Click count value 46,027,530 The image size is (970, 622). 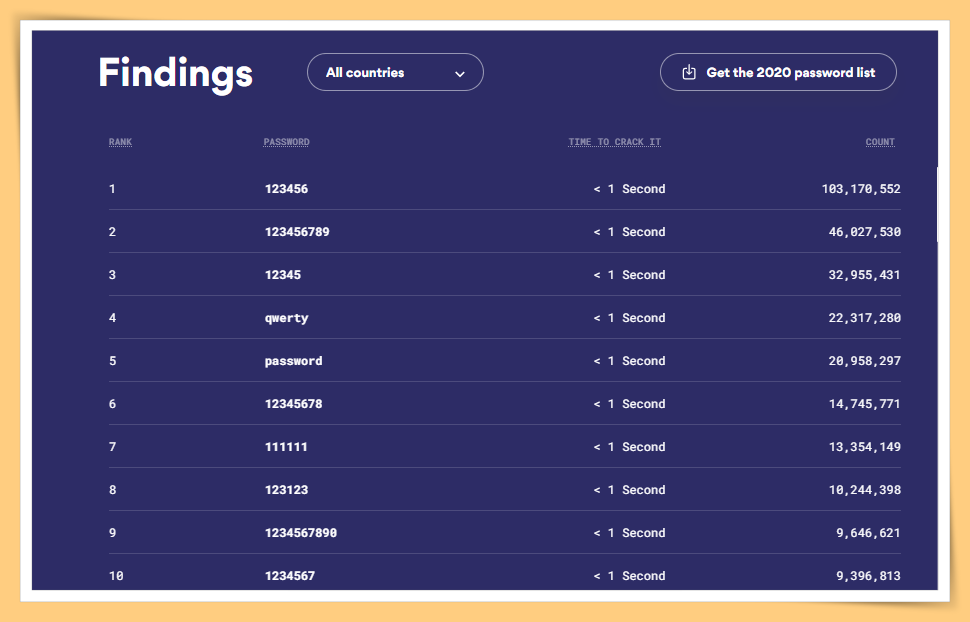(x=864, y=231)
